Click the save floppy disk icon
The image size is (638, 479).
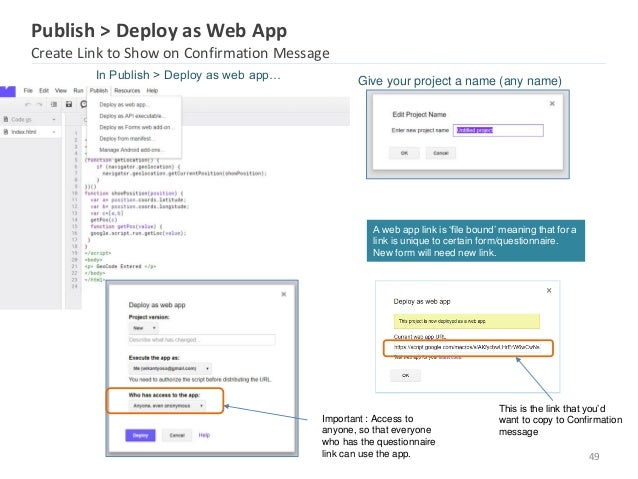point(69,105)
